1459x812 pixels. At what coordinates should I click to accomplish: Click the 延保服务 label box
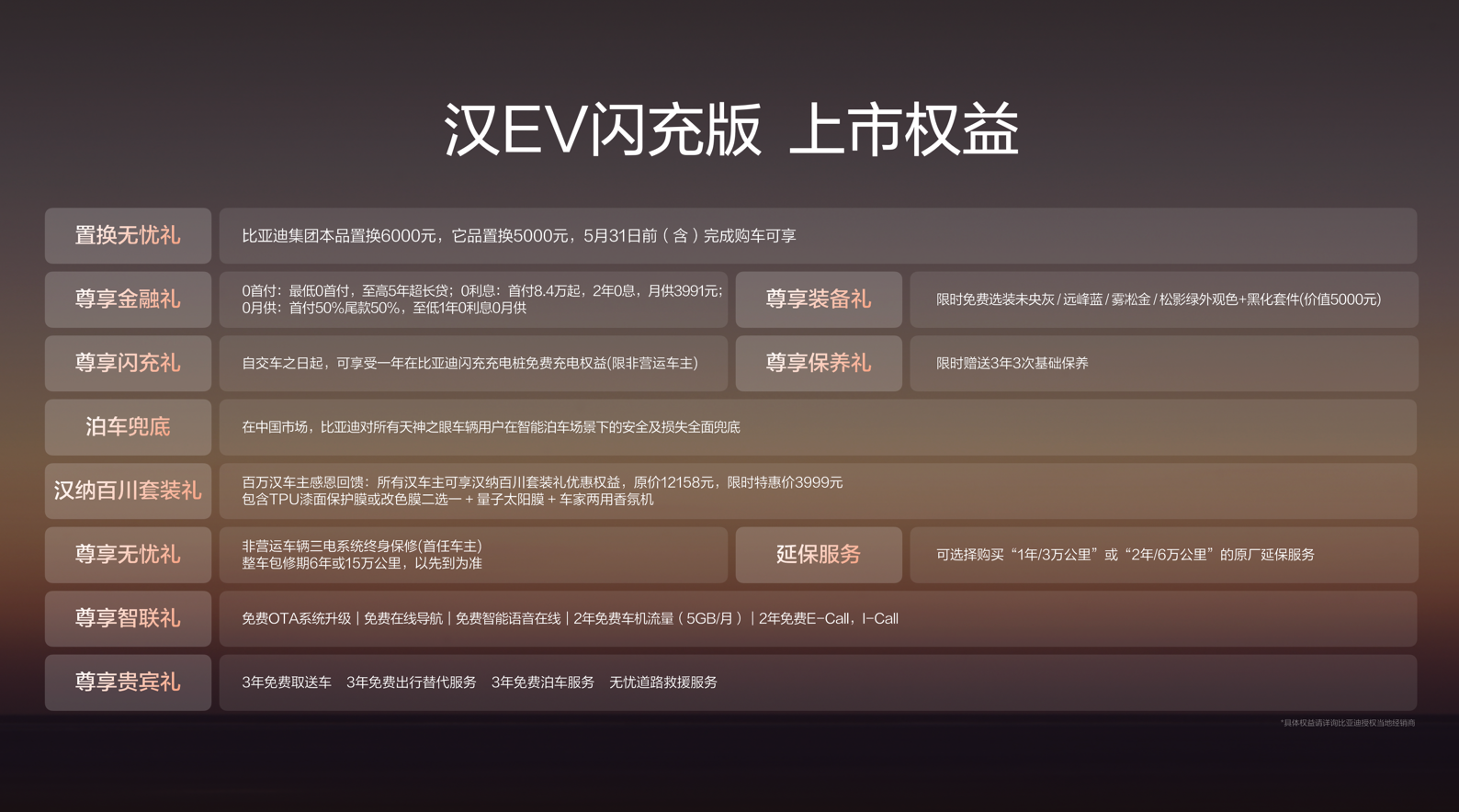818,555
